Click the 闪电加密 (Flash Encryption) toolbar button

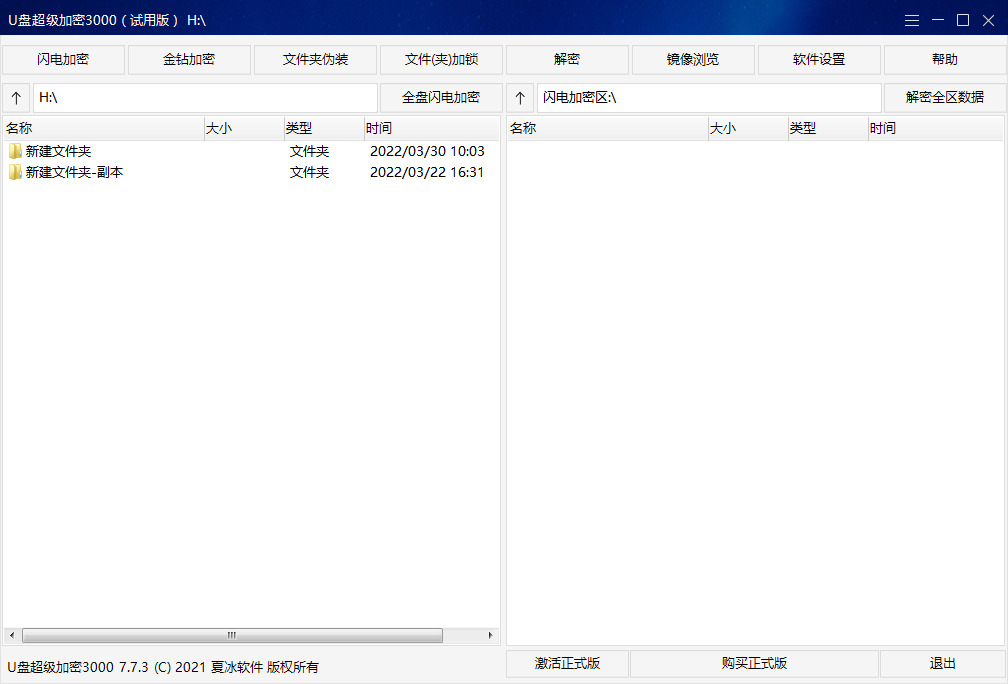click(62, 59)
